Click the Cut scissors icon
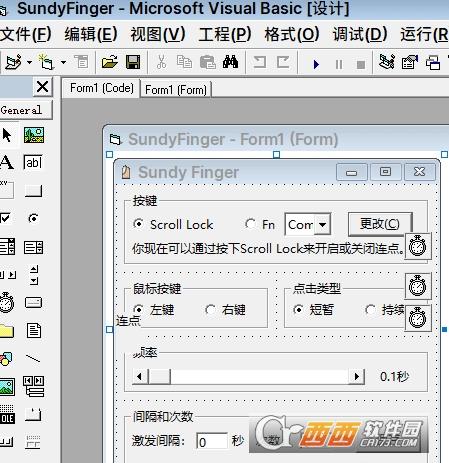Image resolution: width=449 pixels, height=463 pixels. 161,62
